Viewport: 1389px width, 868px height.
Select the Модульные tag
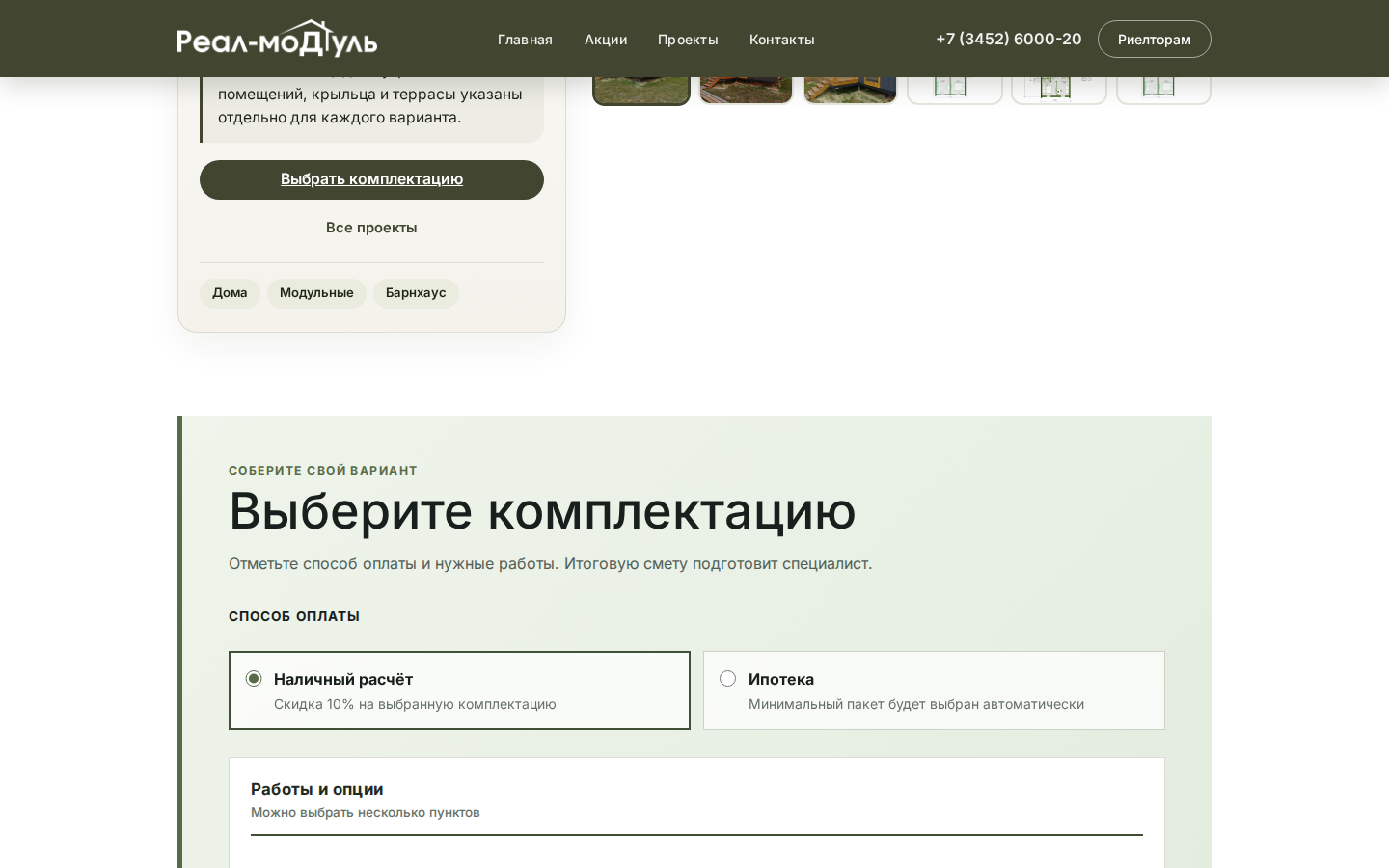[316, 293]
